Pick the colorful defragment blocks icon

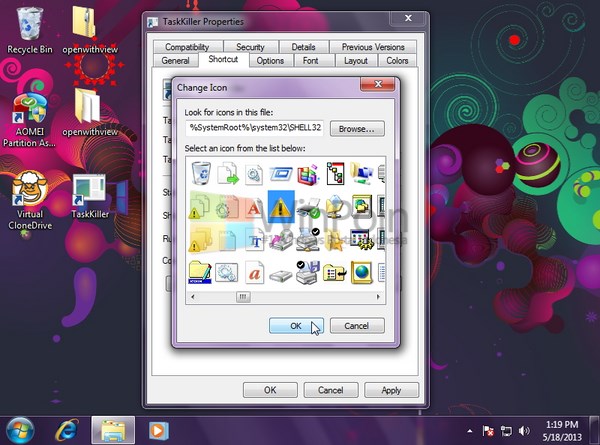pos(308,174)
